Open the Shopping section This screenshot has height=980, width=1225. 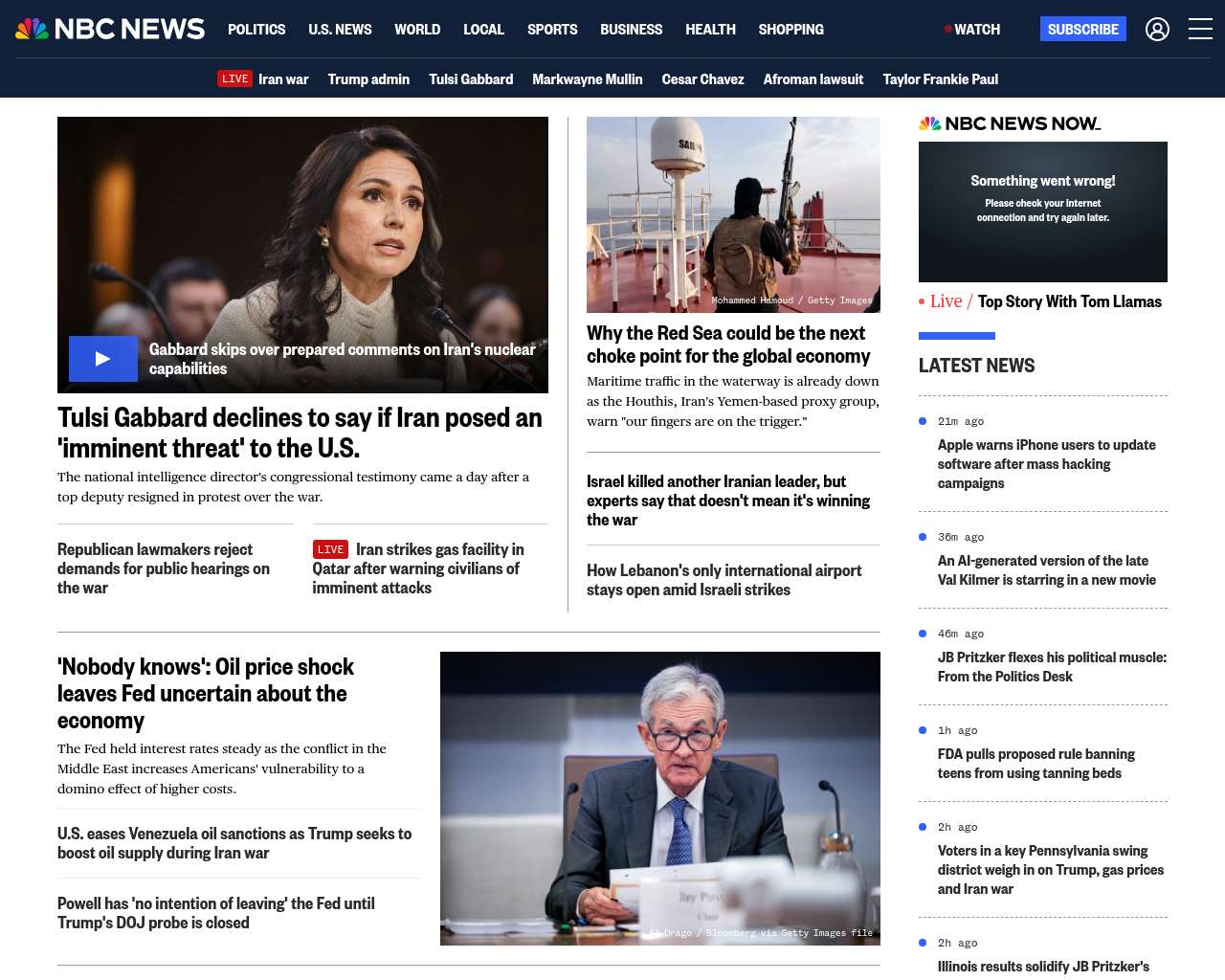tap(791, 30)
